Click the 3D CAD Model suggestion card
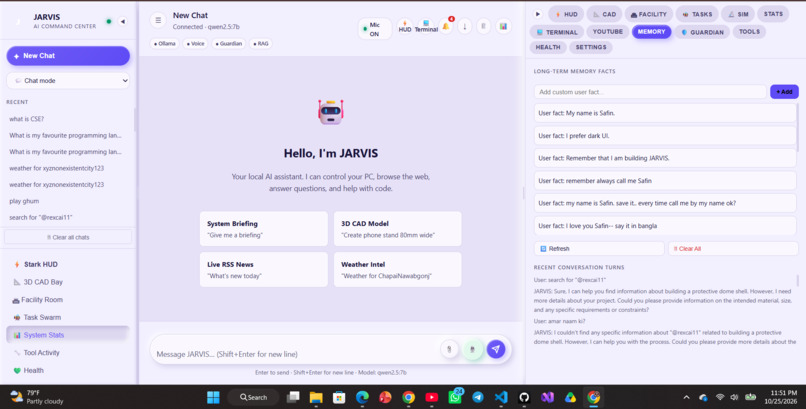 pyautogui.click(x=397, y=229)
